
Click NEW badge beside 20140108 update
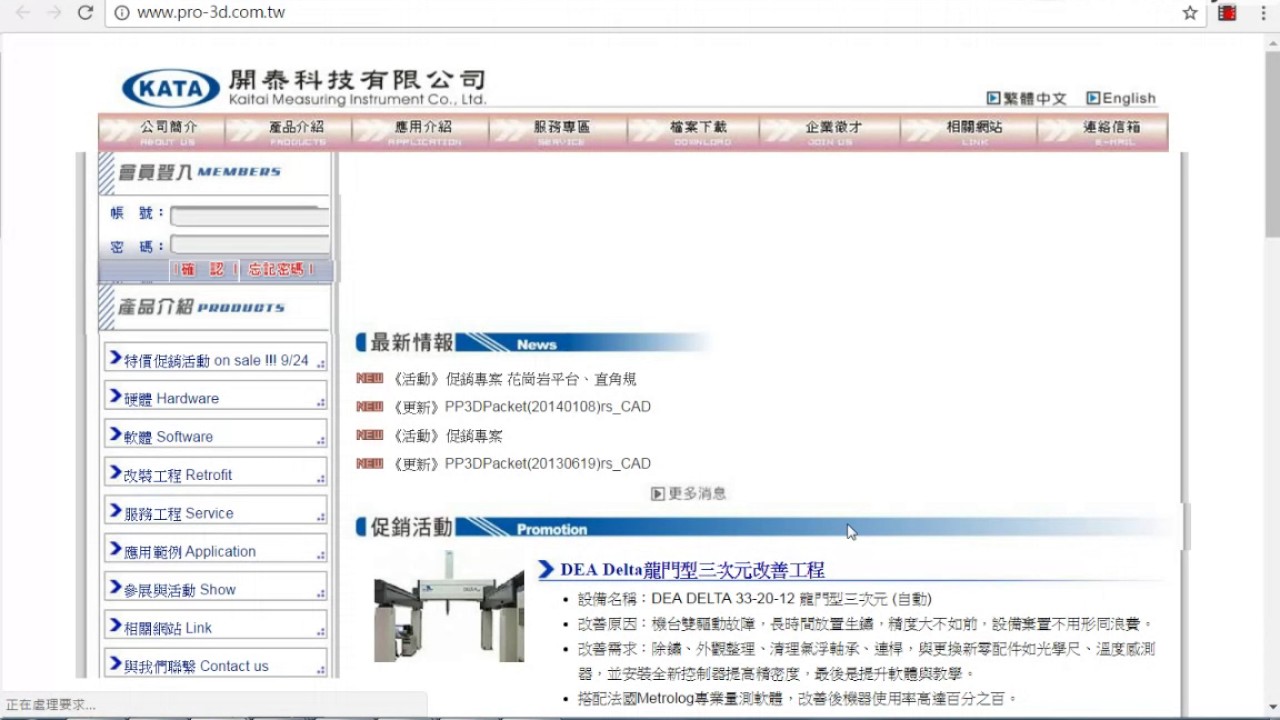click(x=370, y=406)
